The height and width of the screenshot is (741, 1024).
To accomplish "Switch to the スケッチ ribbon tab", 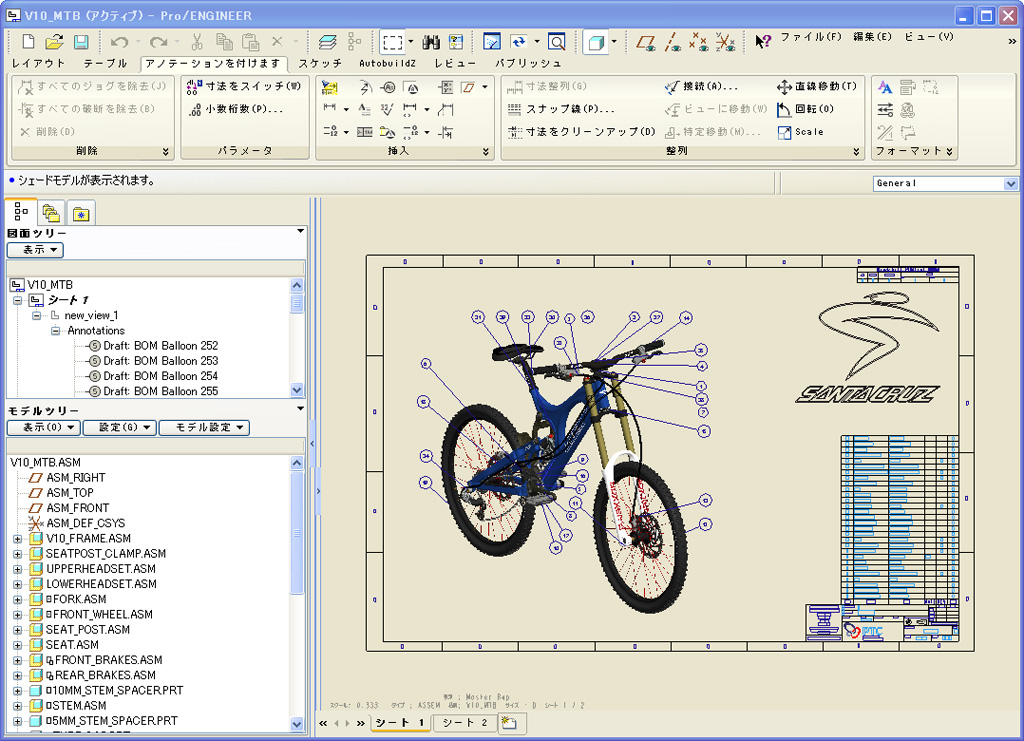I will coord(319,63).
